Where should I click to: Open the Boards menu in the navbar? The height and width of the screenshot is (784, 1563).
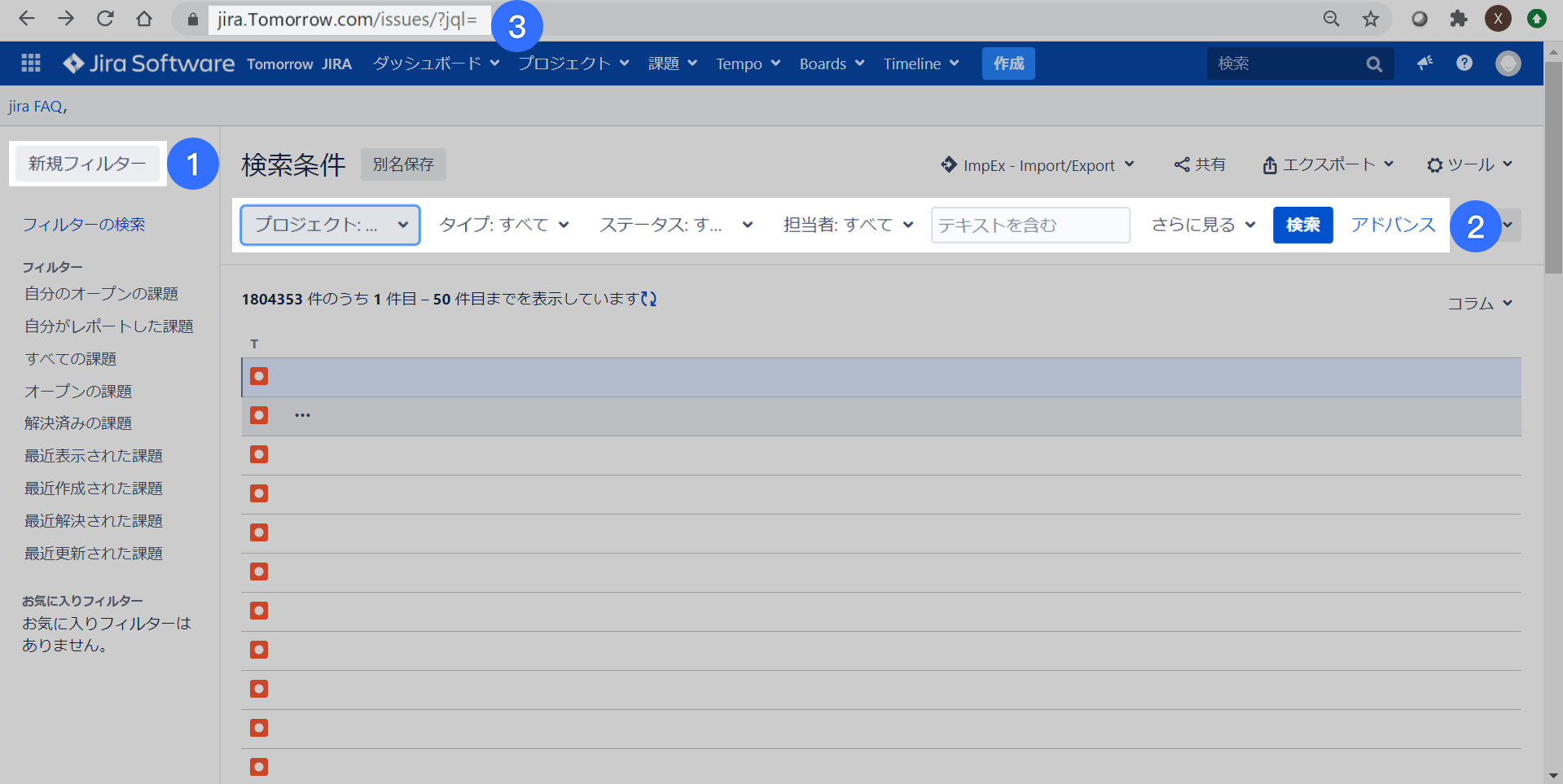pos(832,64)
